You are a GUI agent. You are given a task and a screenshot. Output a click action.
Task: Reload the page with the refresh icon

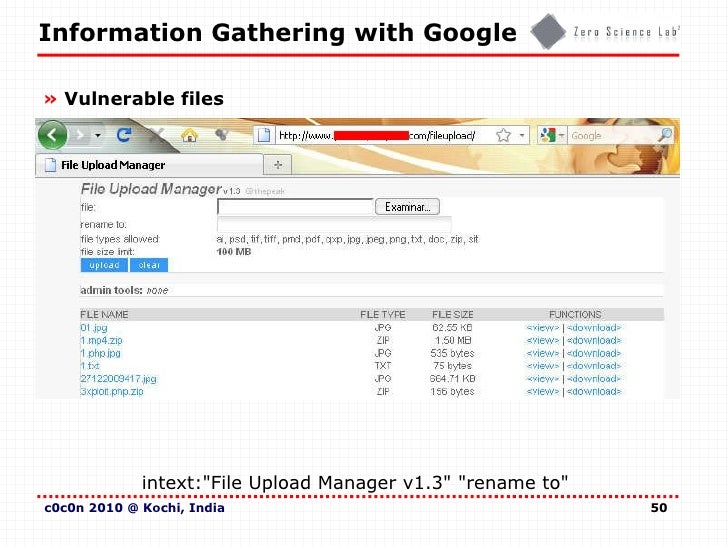click(124, 135)
